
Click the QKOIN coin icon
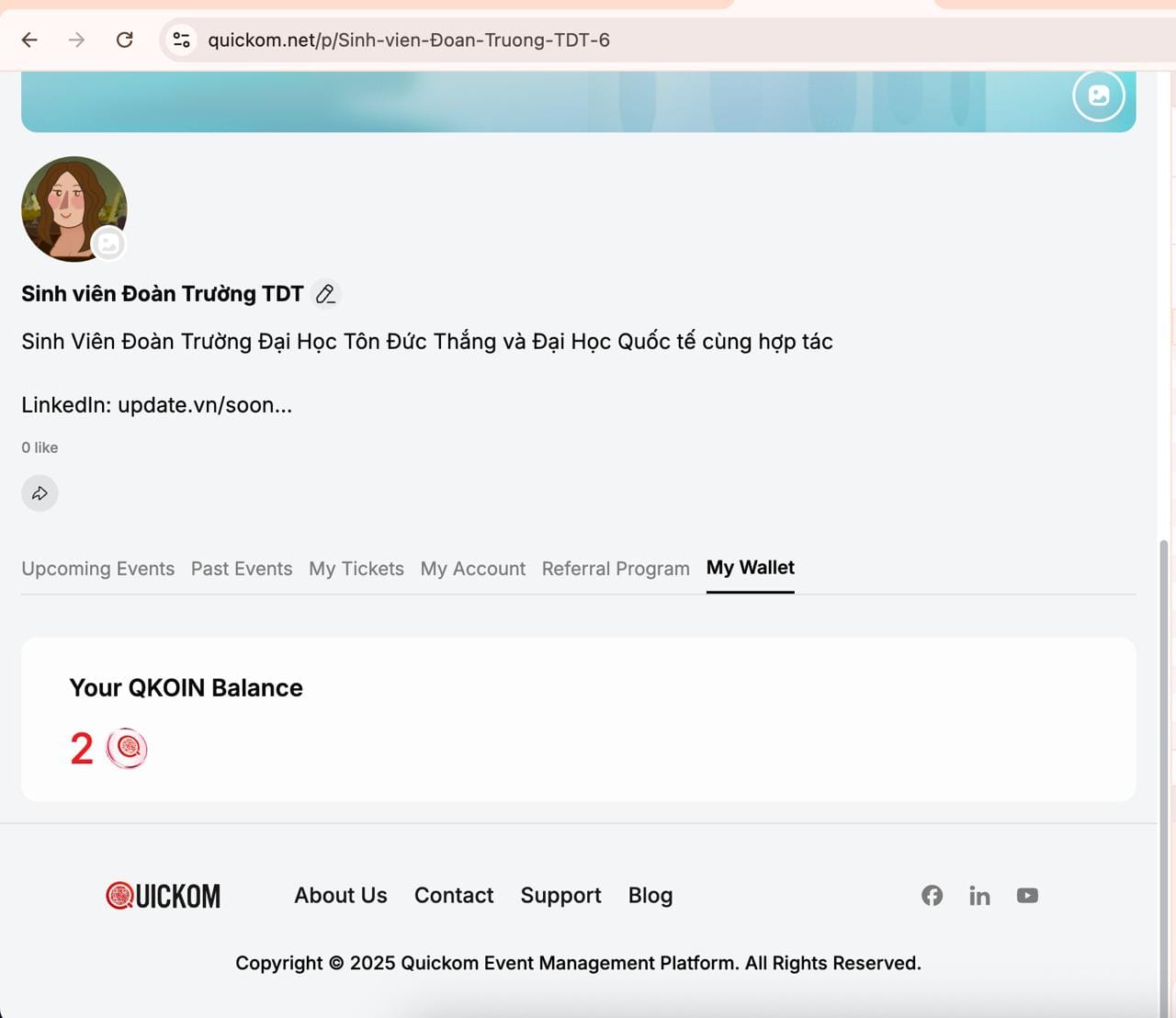[x=127, y=749]
